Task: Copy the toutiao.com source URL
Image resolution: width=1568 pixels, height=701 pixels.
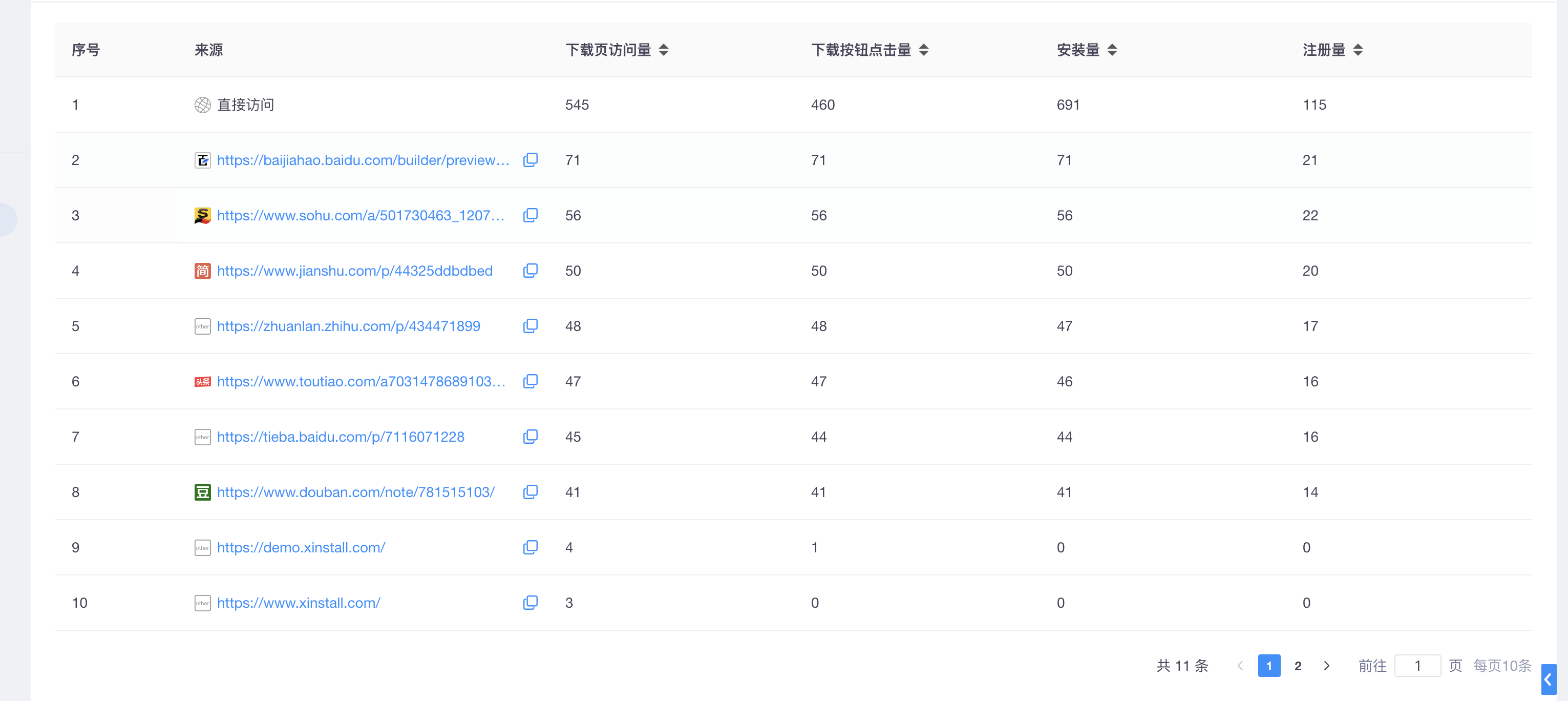Action: (530, 381)
